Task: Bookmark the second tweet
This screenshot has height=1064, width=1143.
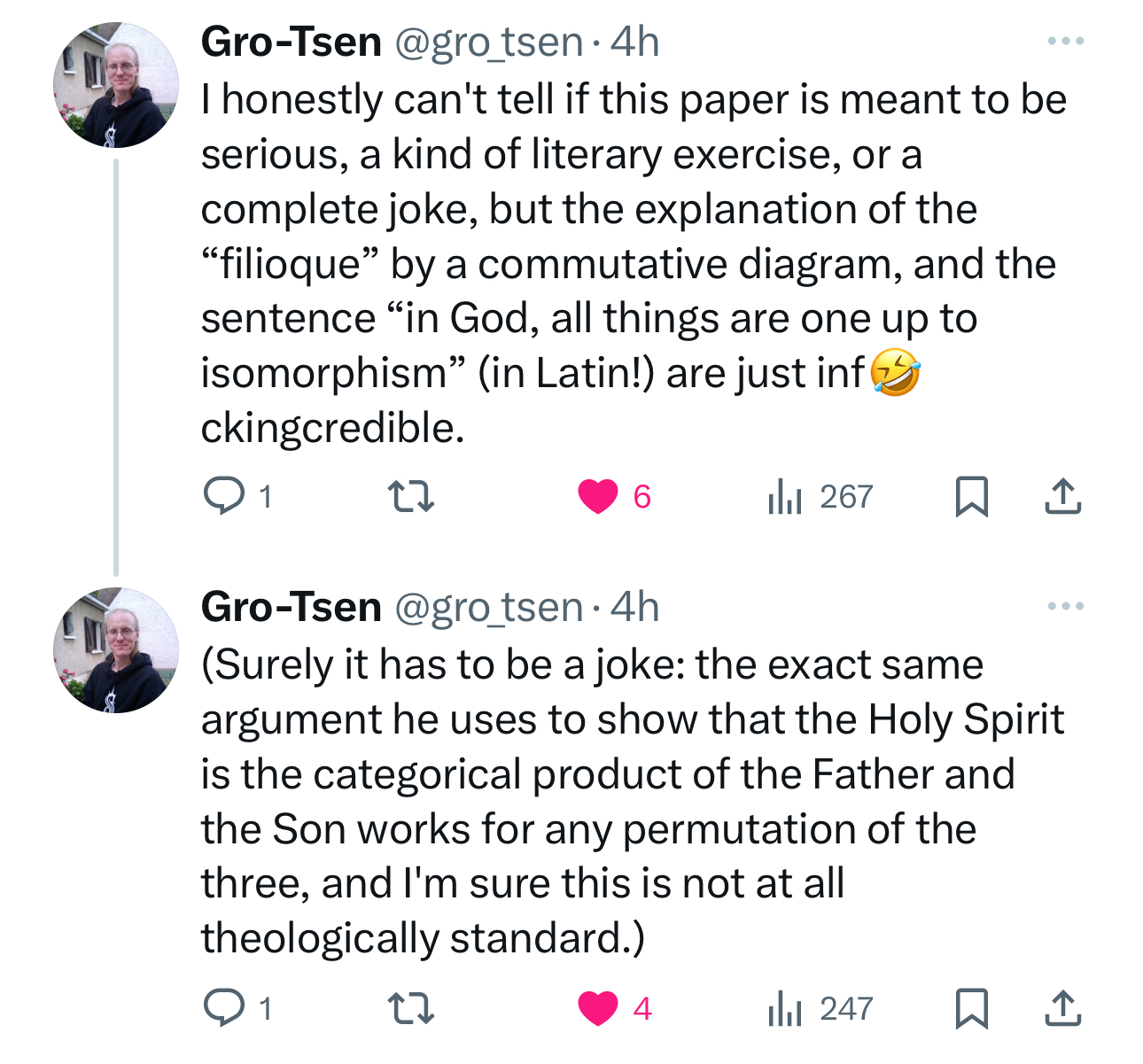Action: [971, 1008]
